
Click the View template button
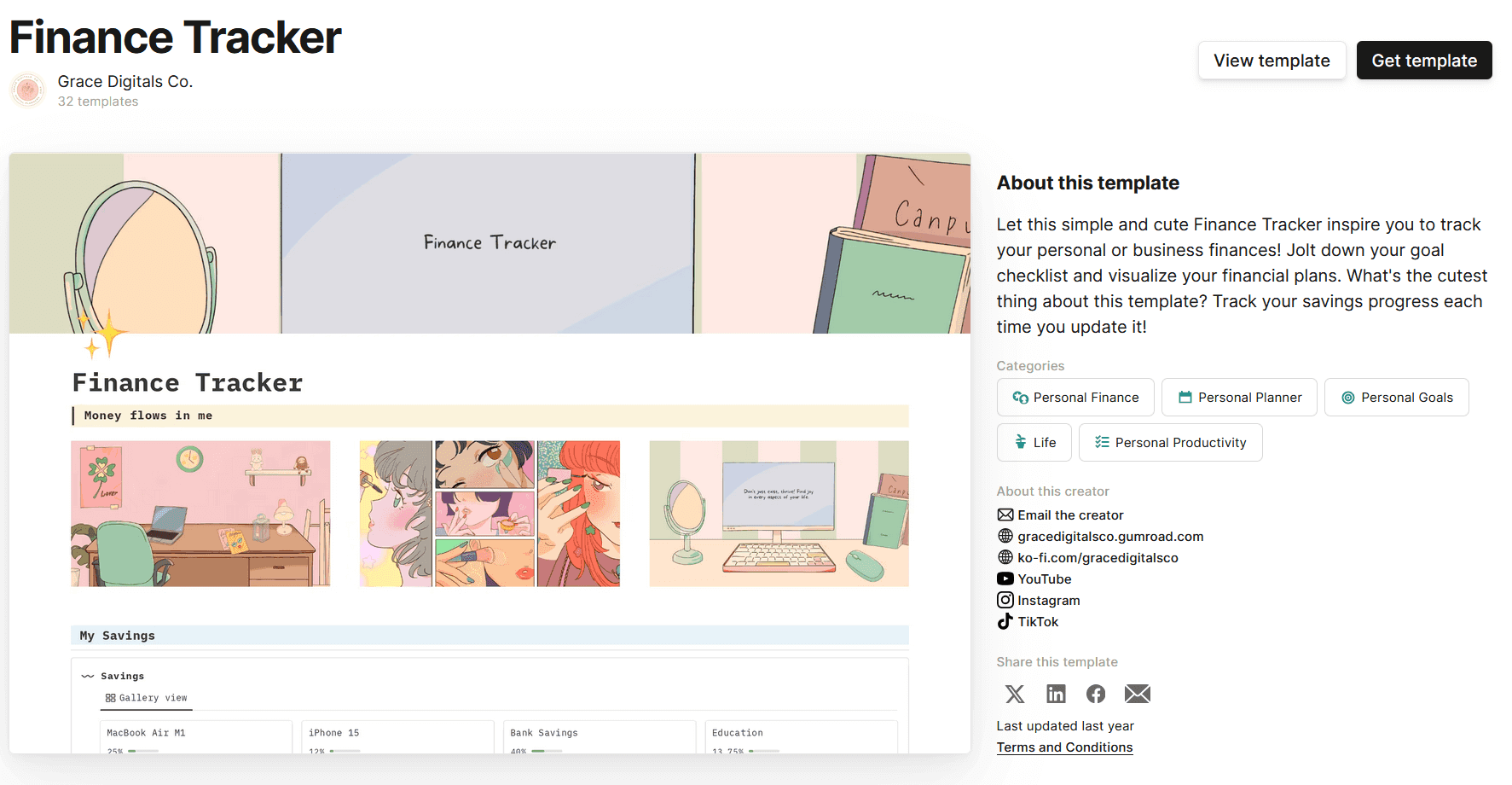click(x=1272, y=61)
